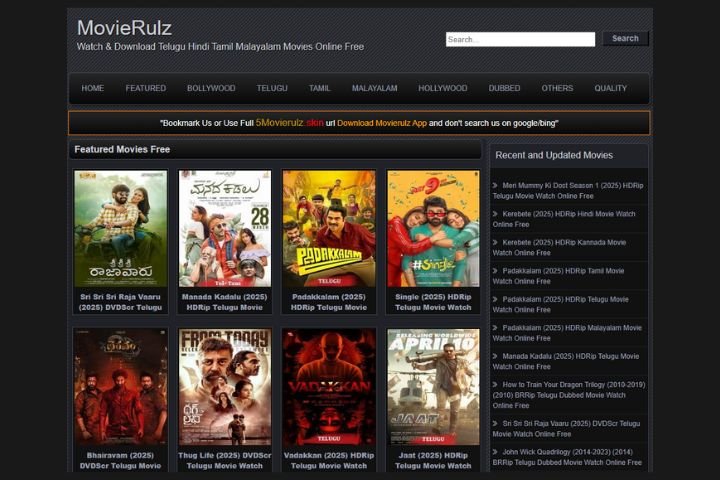Open Sri Sri Sri Raja Vaaru poster

(120, 228)
